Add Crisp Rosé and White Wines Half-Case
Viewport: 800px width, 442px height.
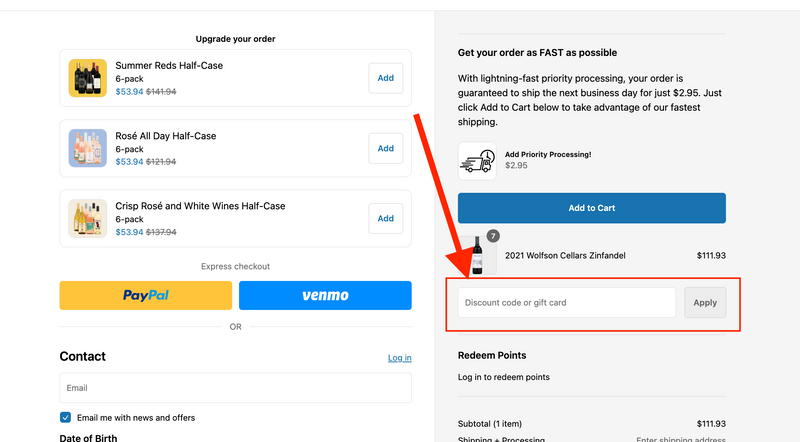coord(385,218)
